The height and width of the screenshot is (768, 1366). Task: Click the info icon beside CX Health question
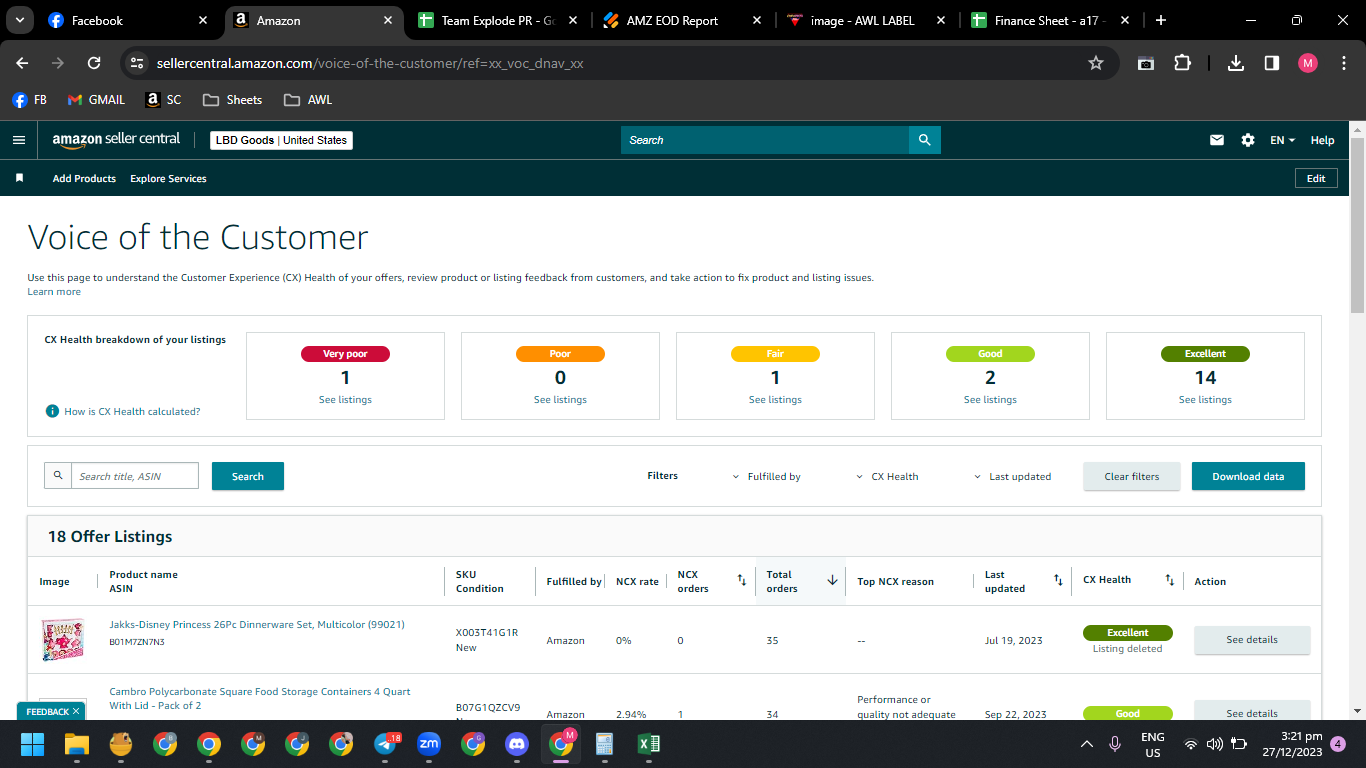52,411
